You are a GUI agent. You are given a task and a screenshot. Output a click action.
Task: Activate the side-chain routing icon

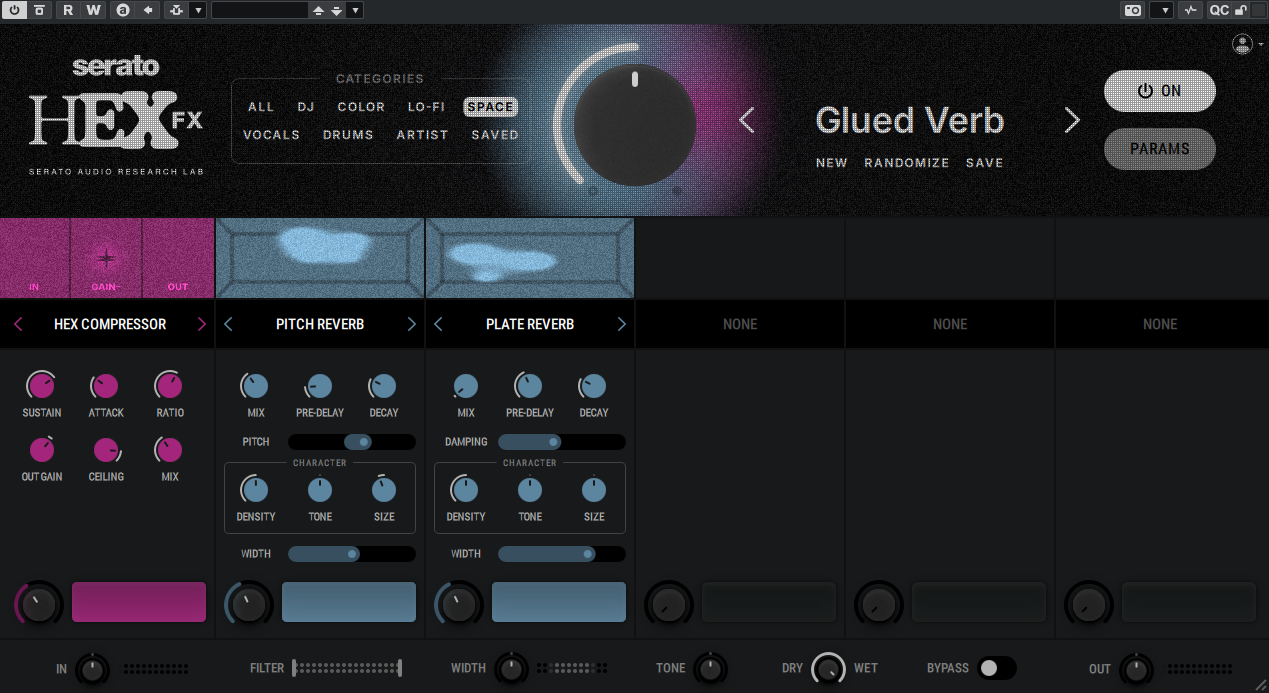[177, 10]
